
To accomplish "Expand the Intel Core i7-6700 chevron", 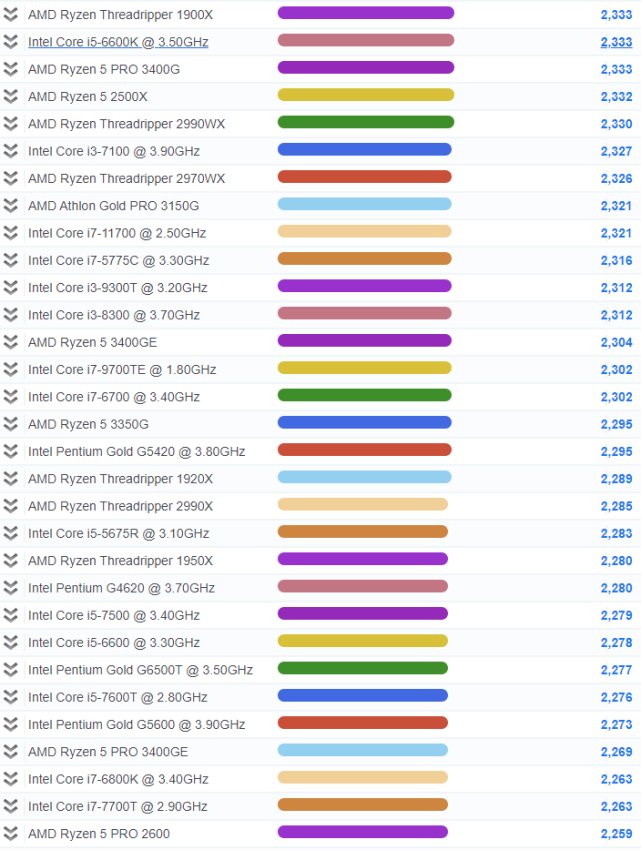I will coord(10,397).
